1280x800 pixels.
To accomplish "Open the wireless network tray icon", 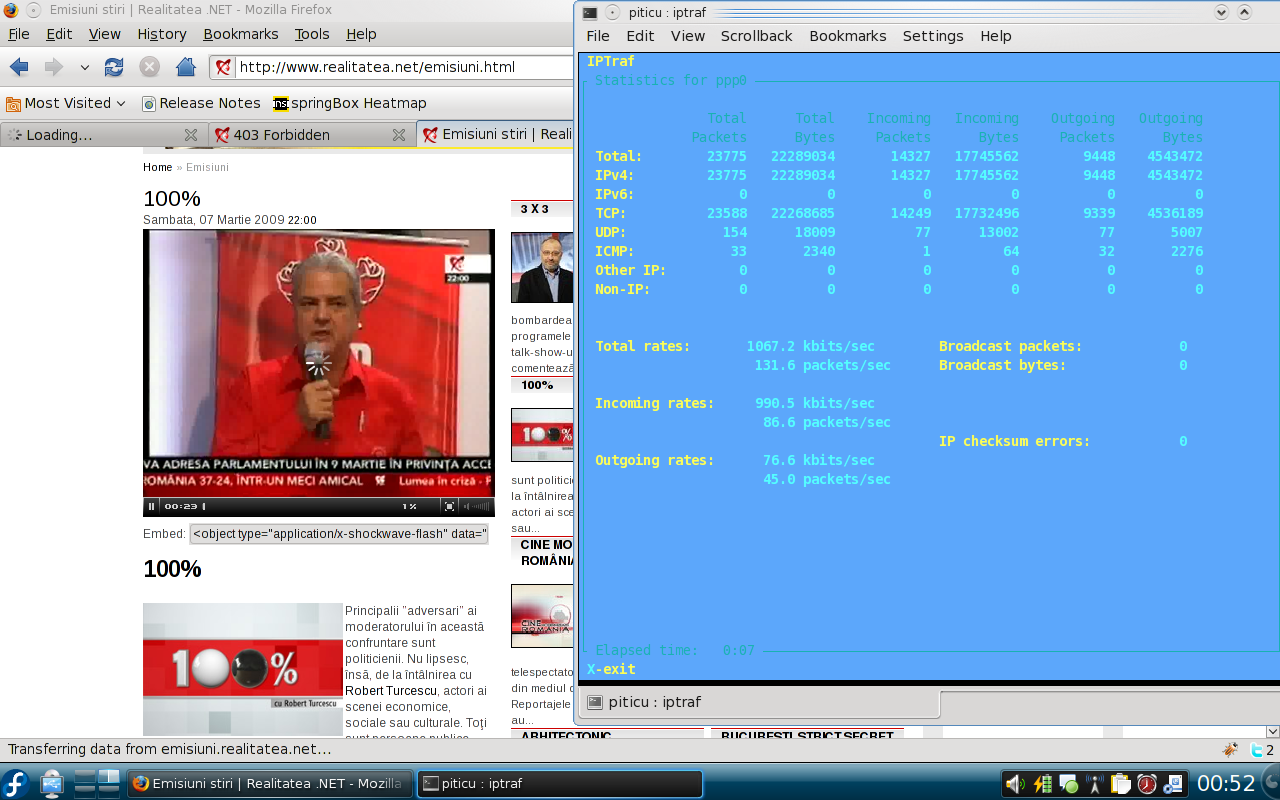I will (1094, 784).
